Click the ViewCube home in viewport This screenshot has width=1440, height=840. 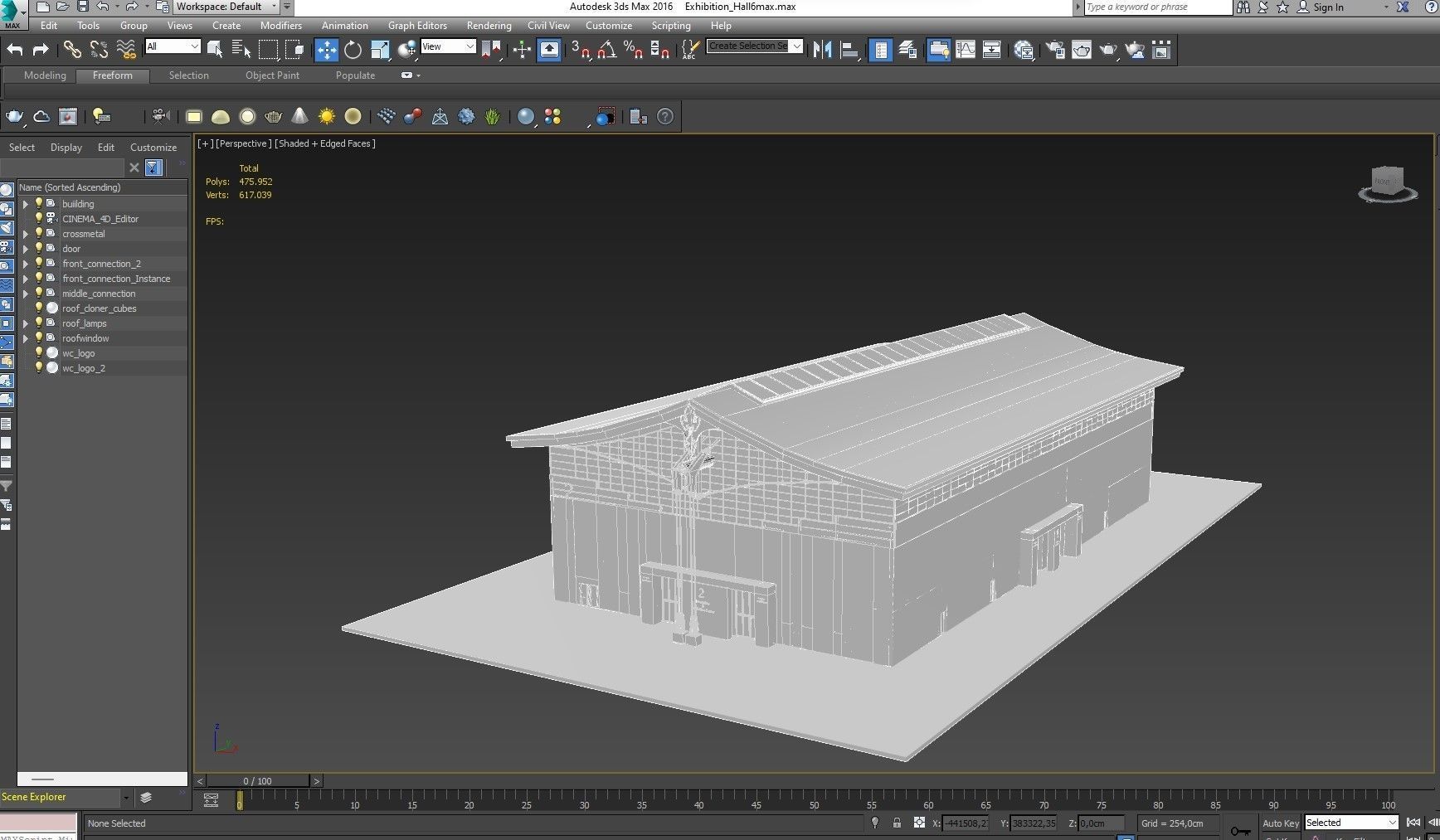1388,182
